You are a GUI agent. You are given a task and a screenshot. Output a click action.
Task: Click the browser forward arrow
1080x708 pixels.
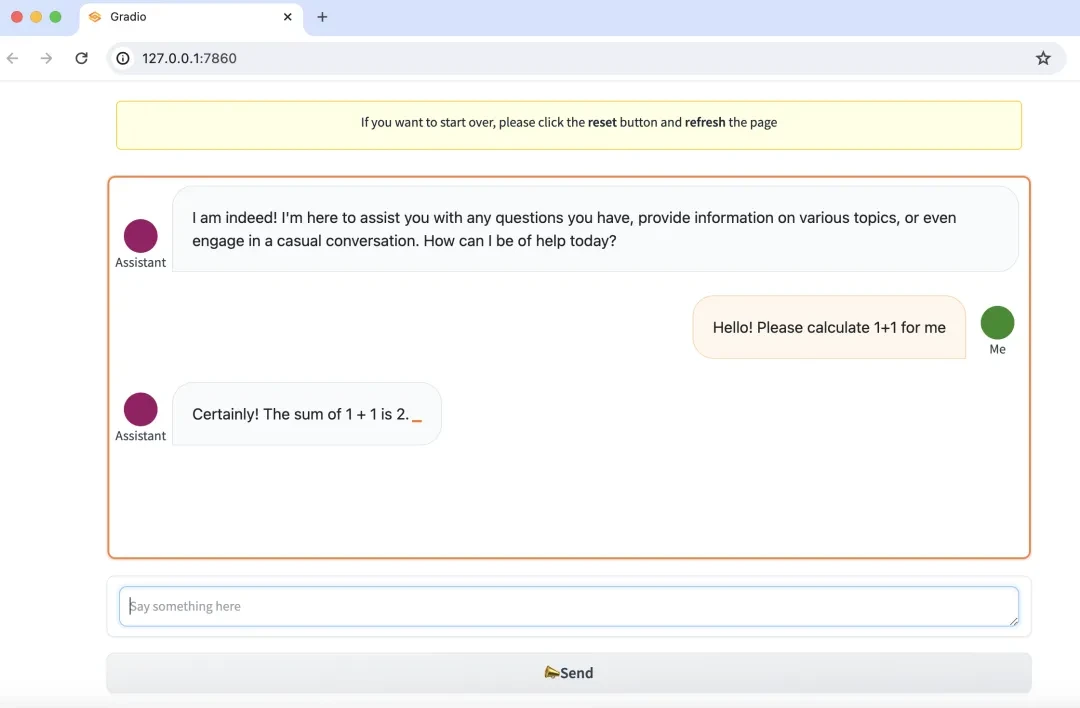46,58
